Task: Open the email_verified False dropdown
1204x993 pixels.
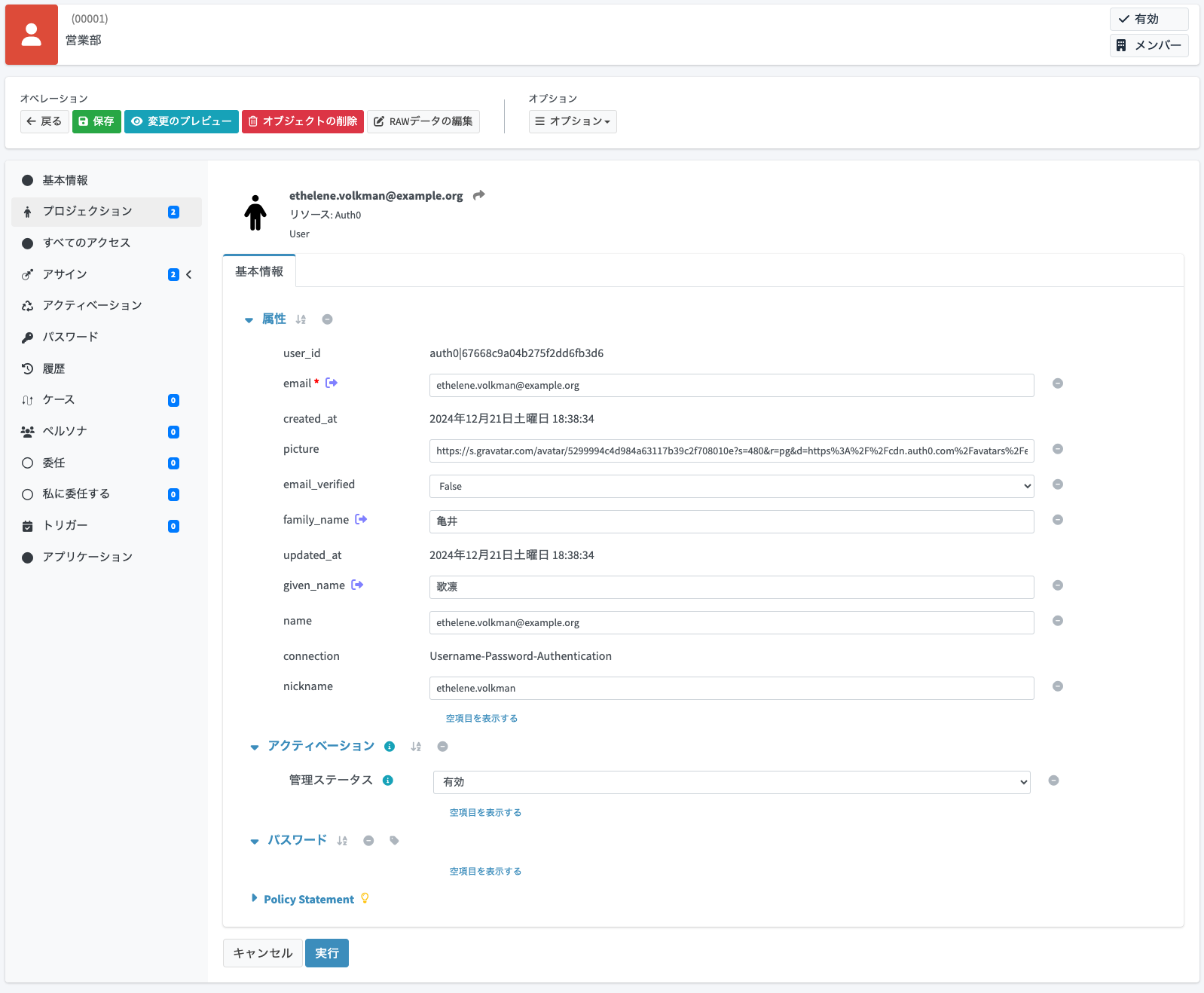Action: pos(732,486)
